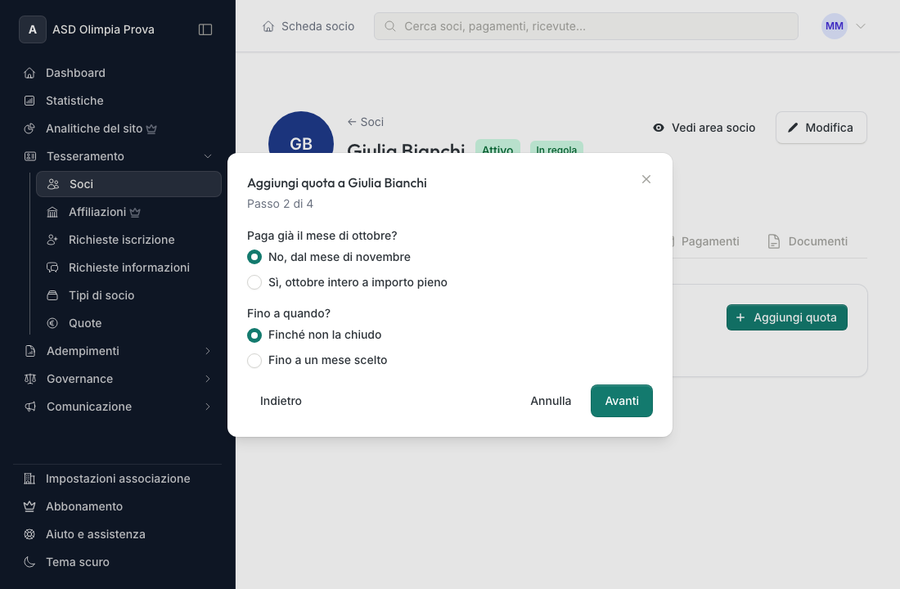Open the MM user account dropdown
The image size is (900, 589).
[843, 26]
